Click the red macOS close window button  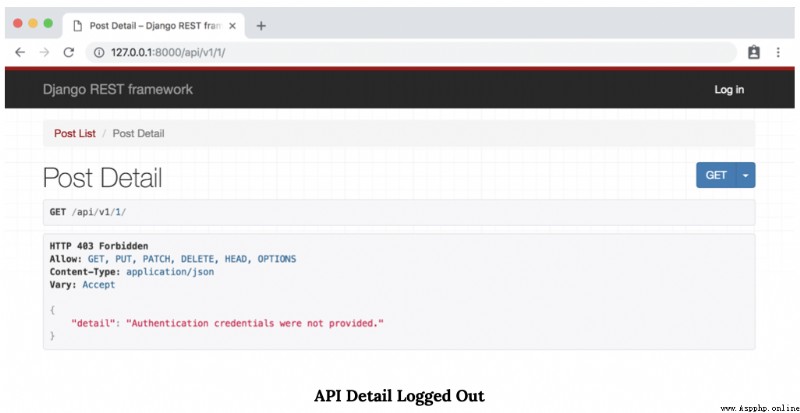tap(18, 23)
